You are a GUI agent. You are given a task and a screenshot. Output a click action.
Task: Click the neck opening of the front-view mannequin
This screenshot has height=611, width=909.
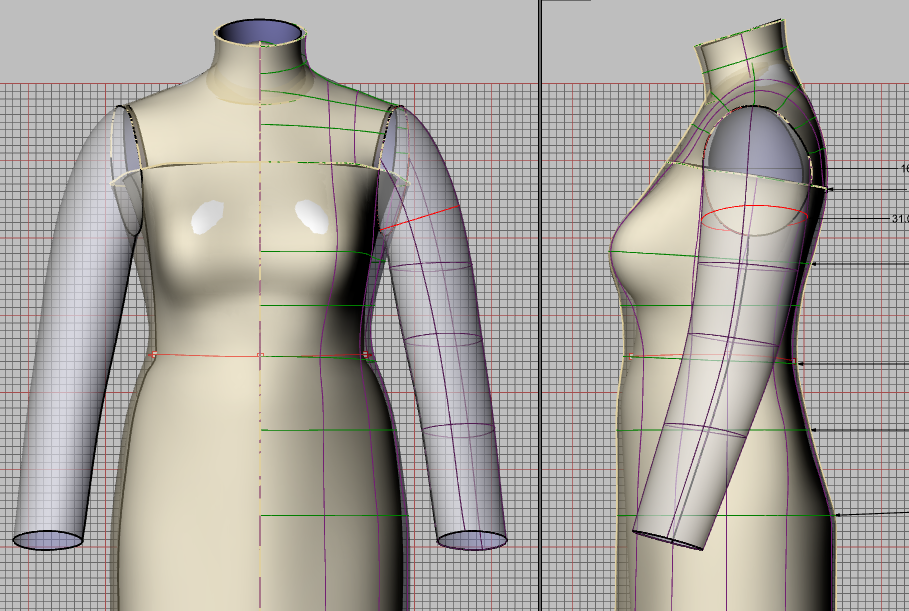tap(260, 31)
